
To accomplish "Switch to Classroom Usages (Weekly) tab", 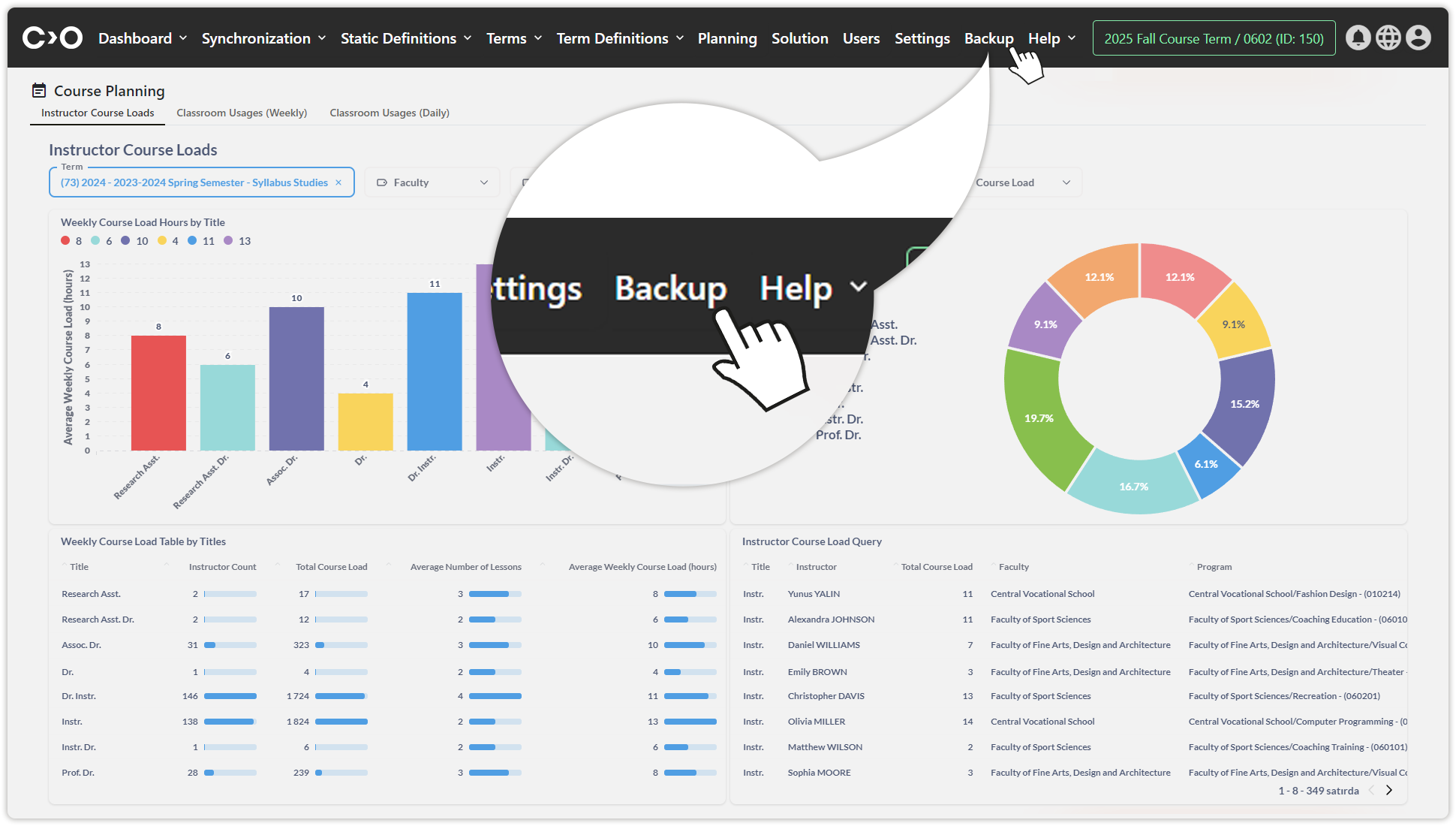I will click(242, 113).
